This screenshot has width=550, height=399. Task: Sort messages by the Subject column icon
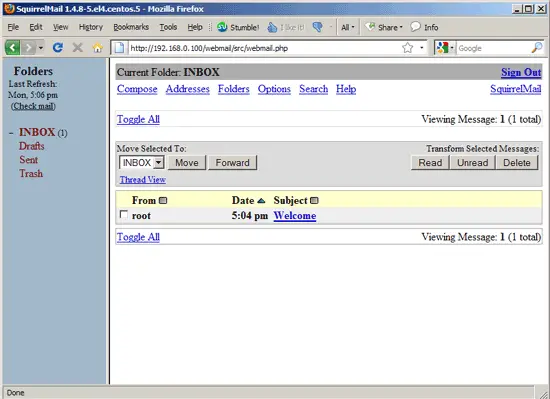pos(314,201)
